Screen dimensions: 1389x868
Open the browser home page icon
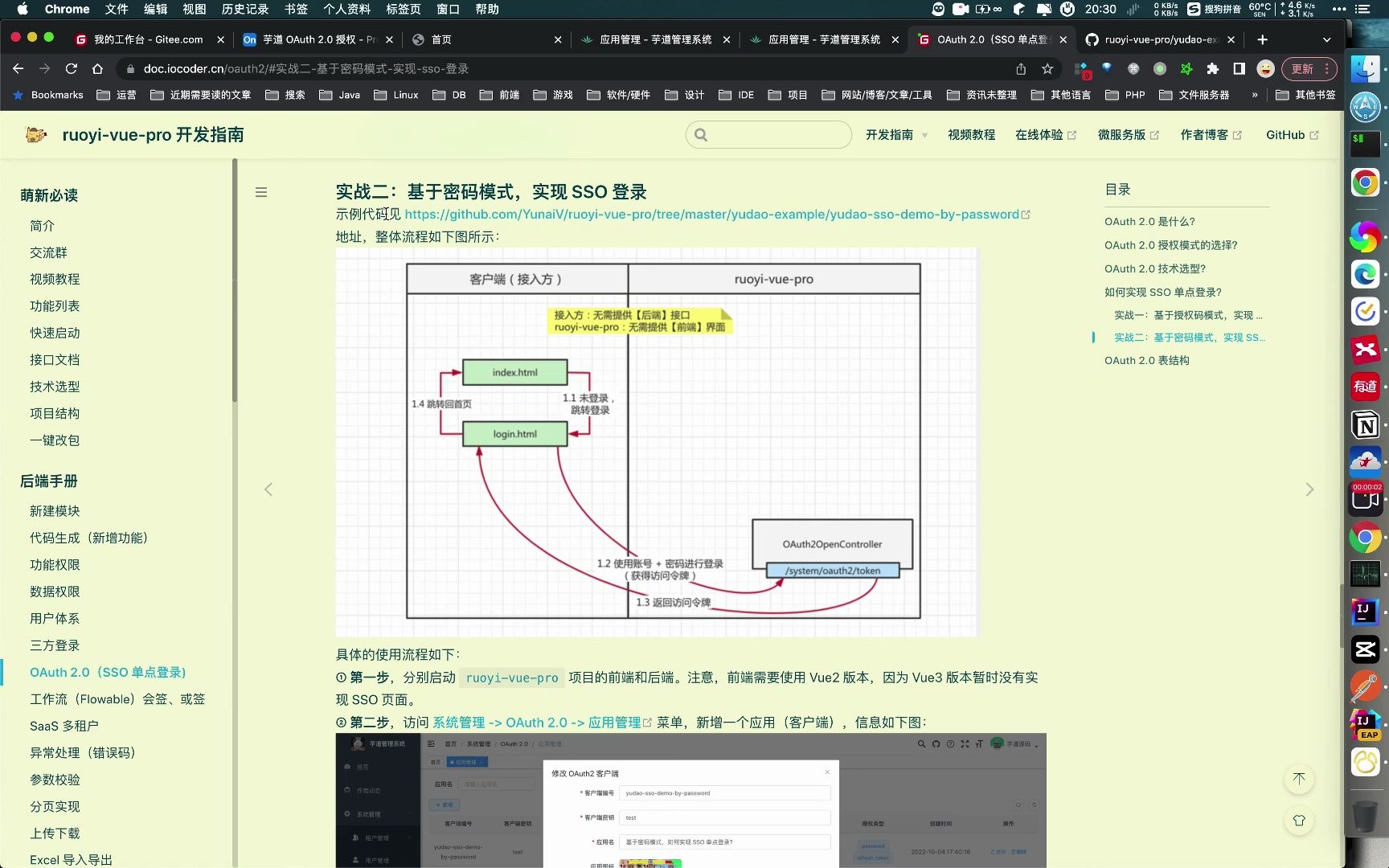coord(97,69)
